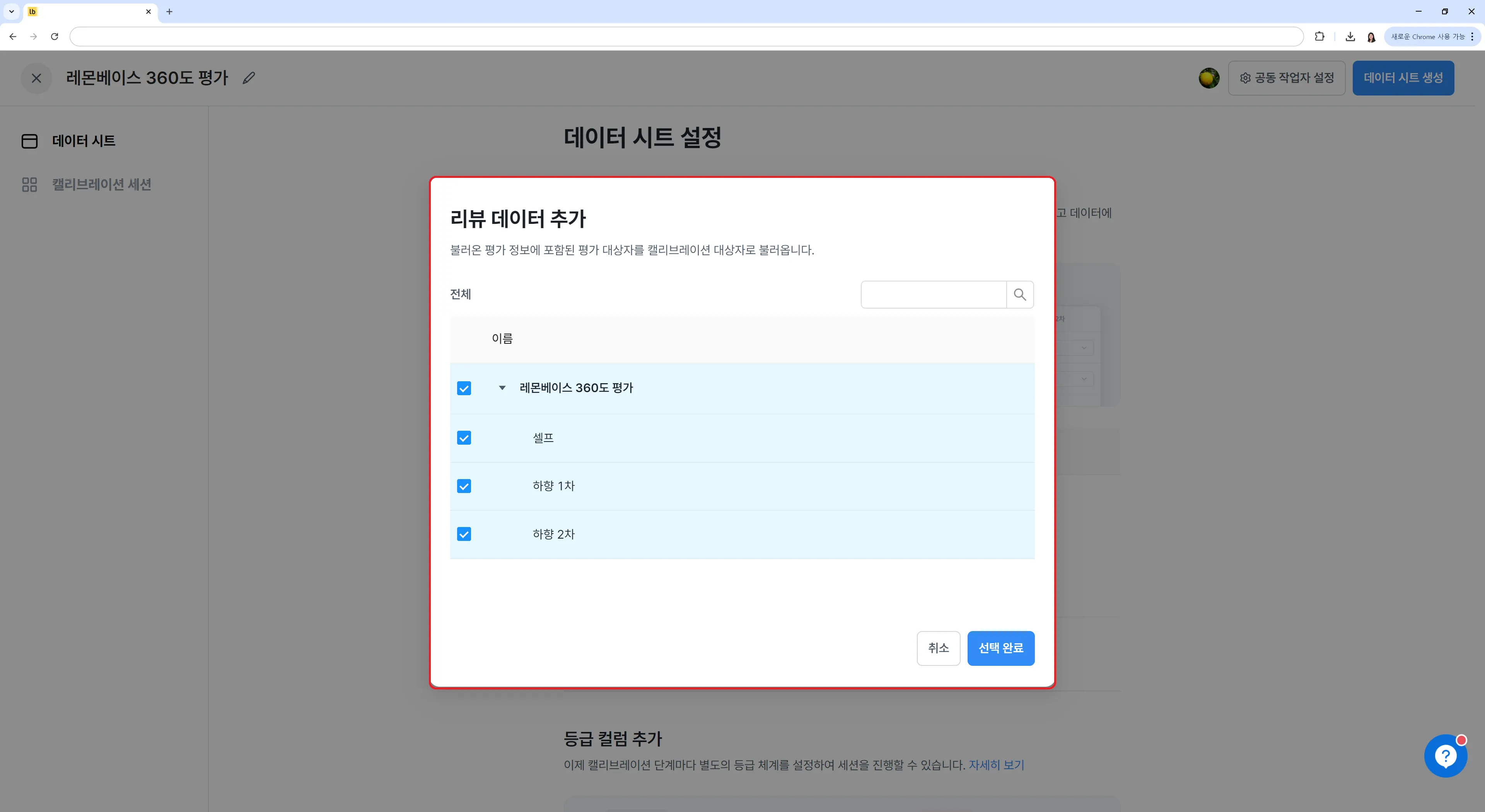Click the 캘리브레이션 세션 grid icon

point(29,184)
